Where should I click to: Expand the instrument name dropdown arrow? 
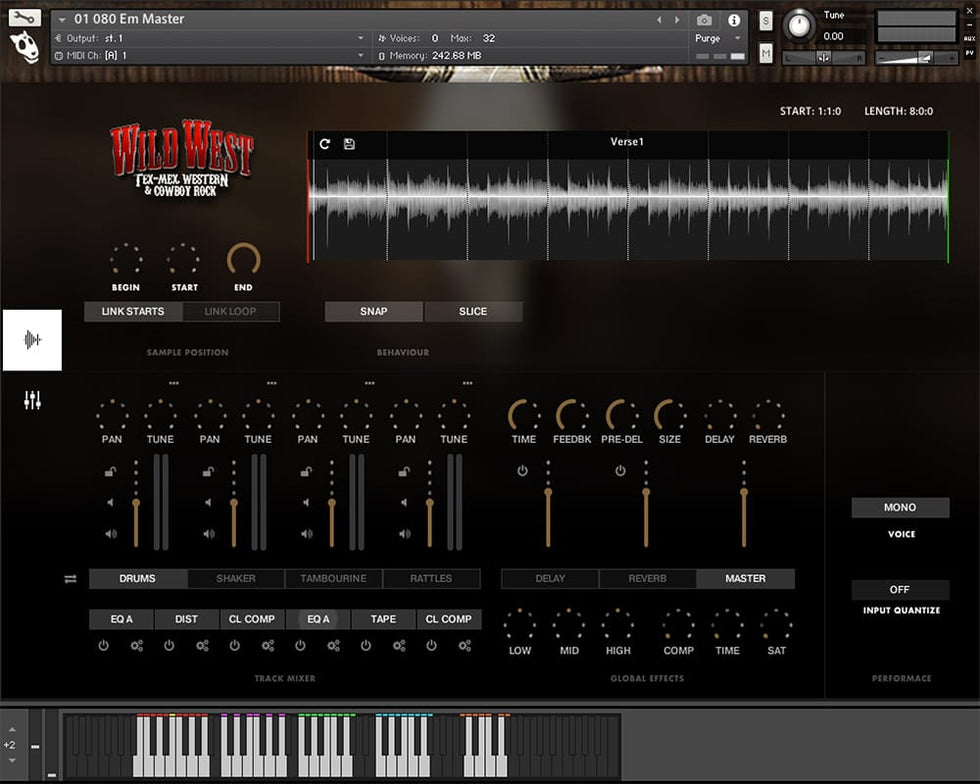[x=63, y=19]
